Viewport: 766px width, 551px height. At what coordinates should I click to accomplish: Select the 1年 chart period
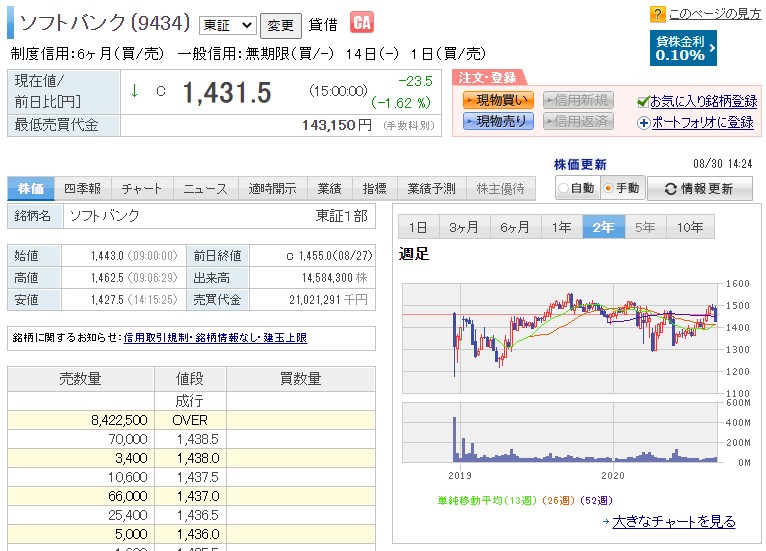pyautogui.click(x=562, y=227)
